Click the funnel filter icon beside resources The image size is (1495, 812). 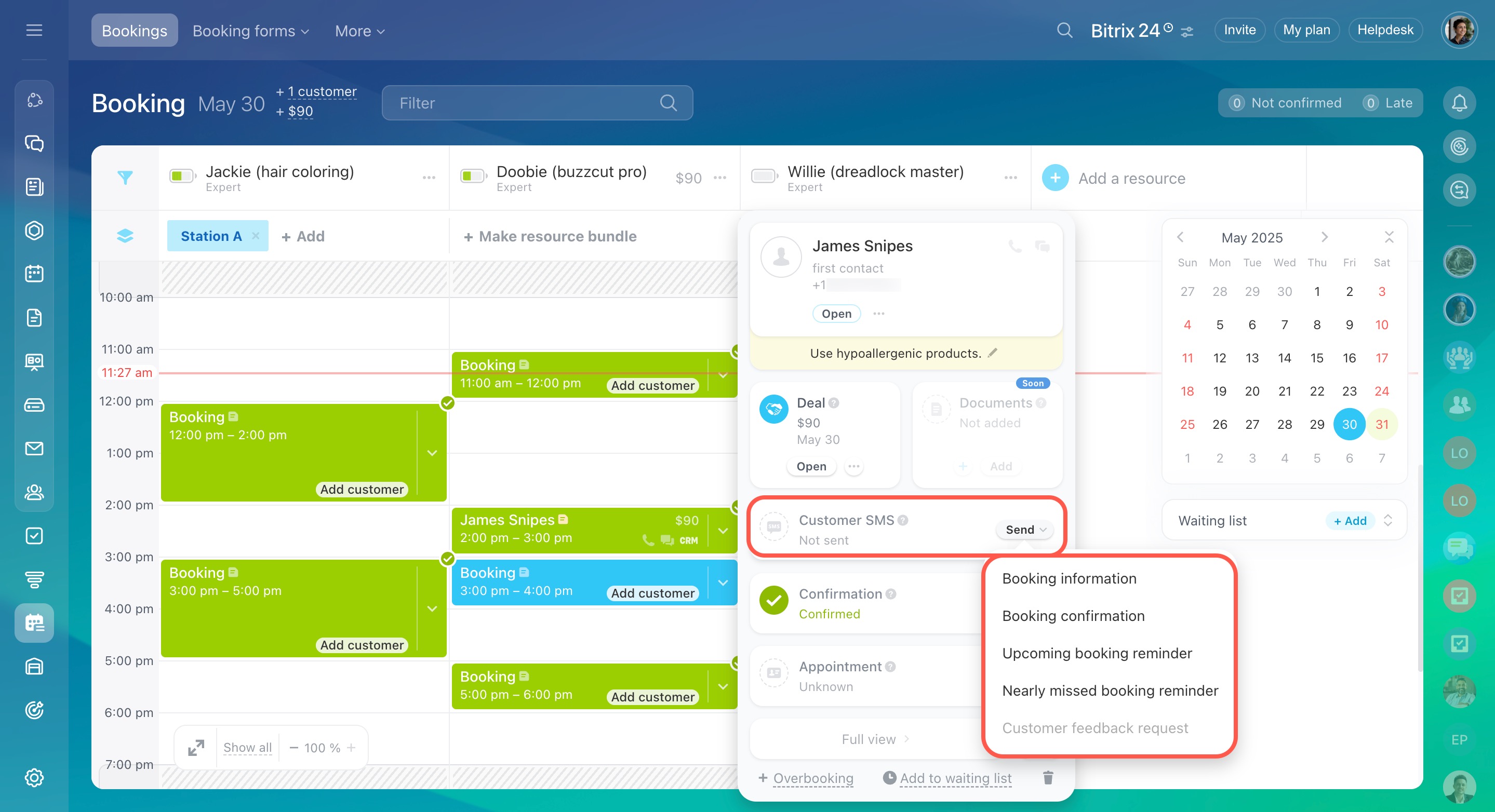(x=125, y=178)
